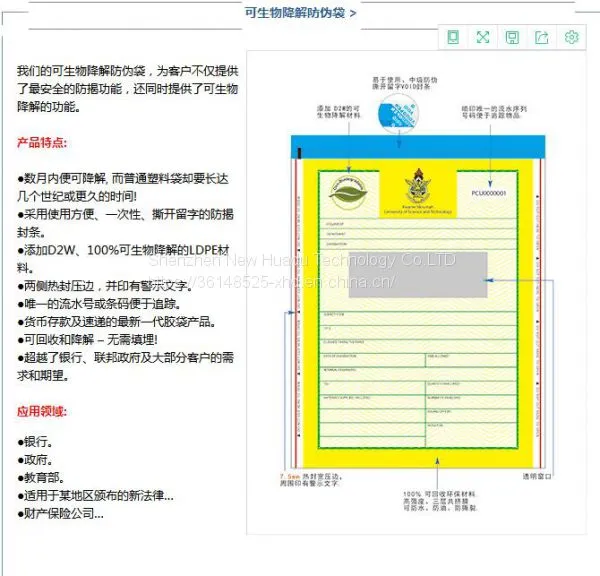Click the 透明窗口 caption in diagram
Screen dimensions: 600x576
537,476
